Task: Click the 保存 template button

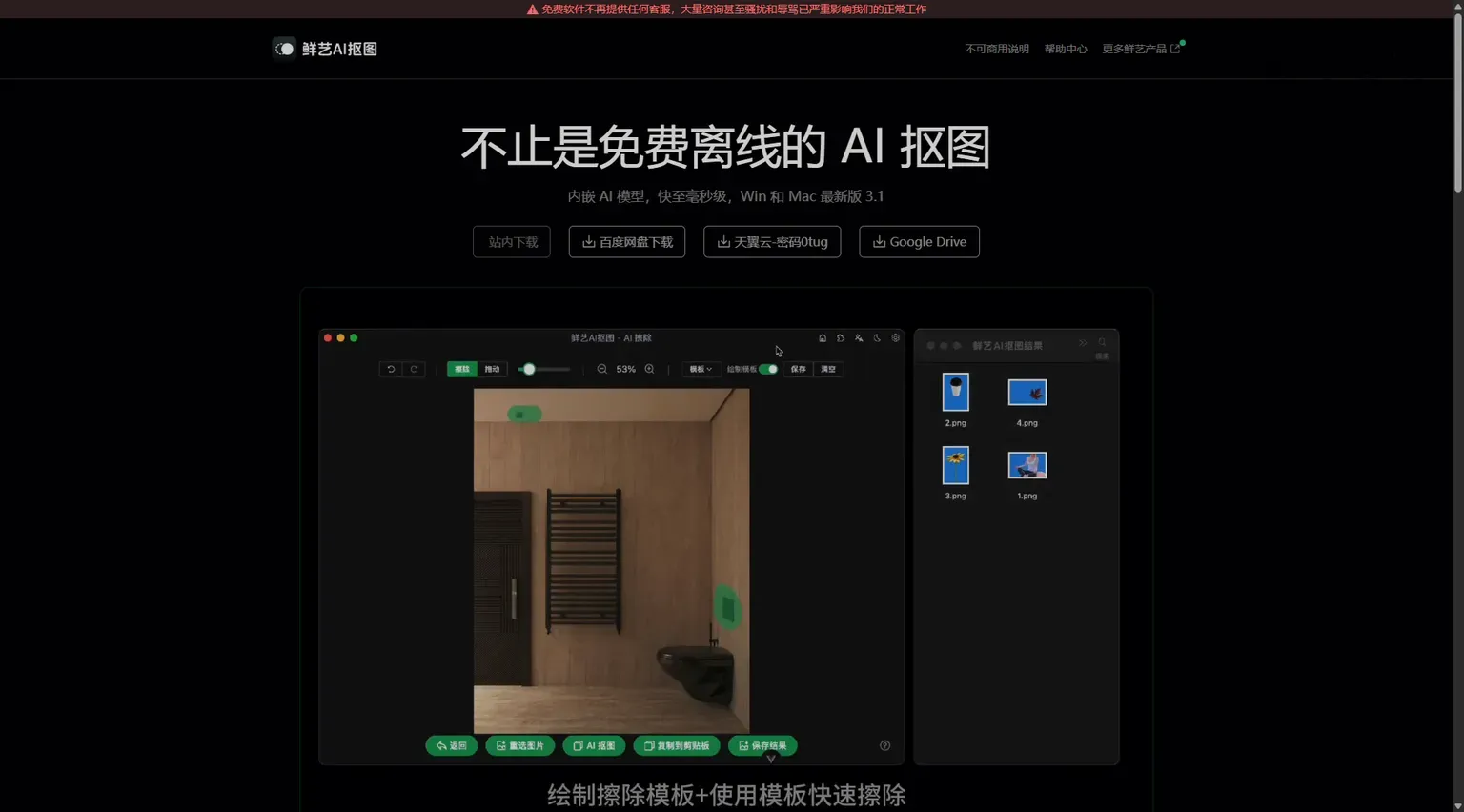Action: click(x=799, y=369)
